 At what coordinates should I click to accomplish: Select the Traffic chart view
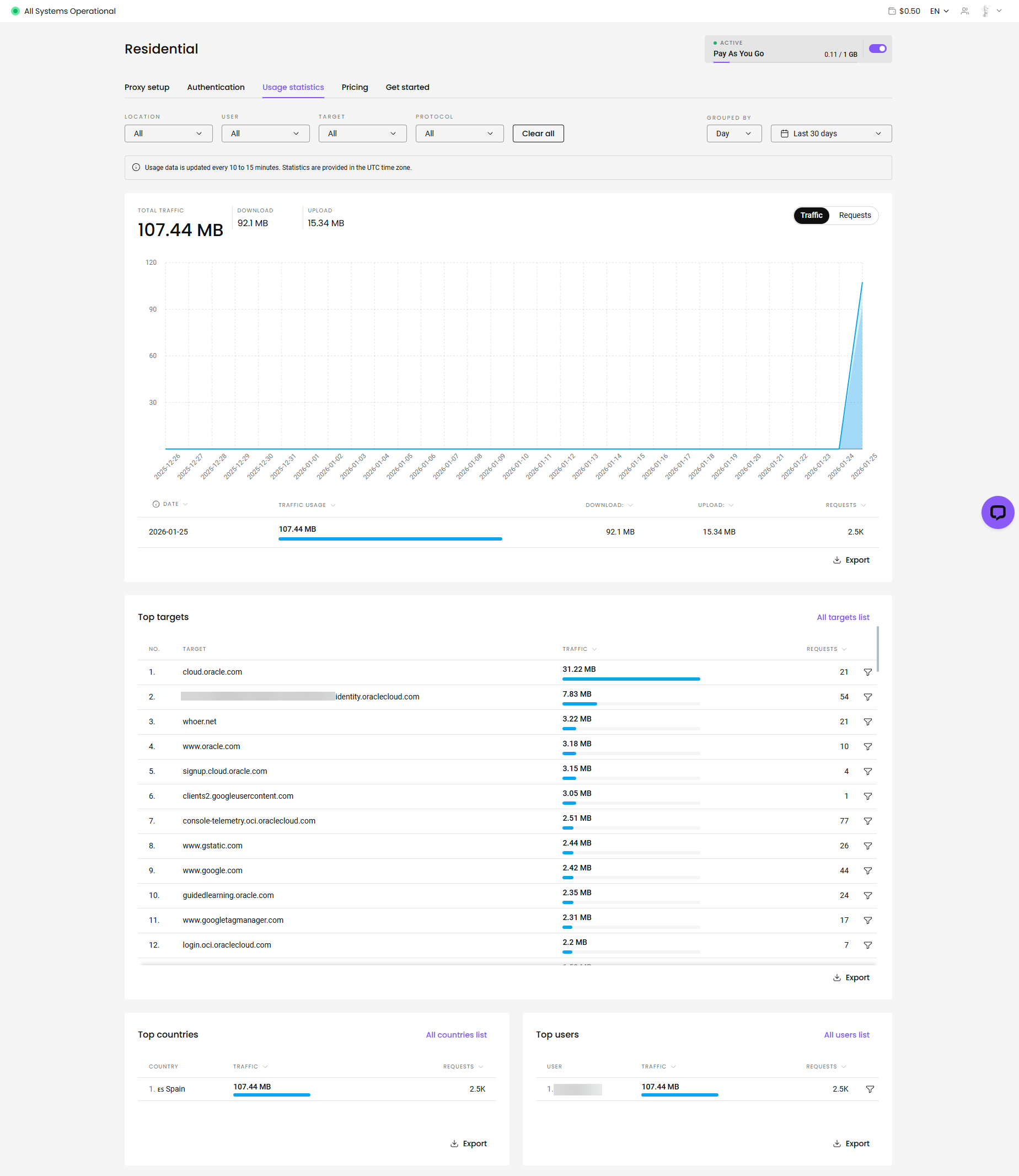[811, 215]
